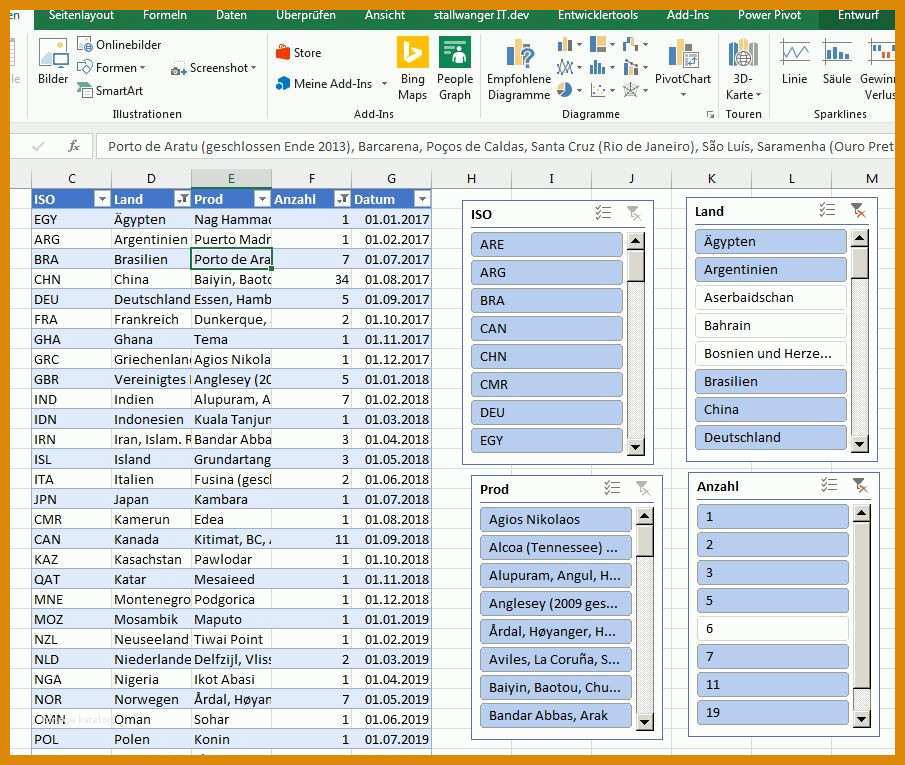Select the cell containing Argentinien
Viewport: 905px width, 765px height.
(151, 239)
